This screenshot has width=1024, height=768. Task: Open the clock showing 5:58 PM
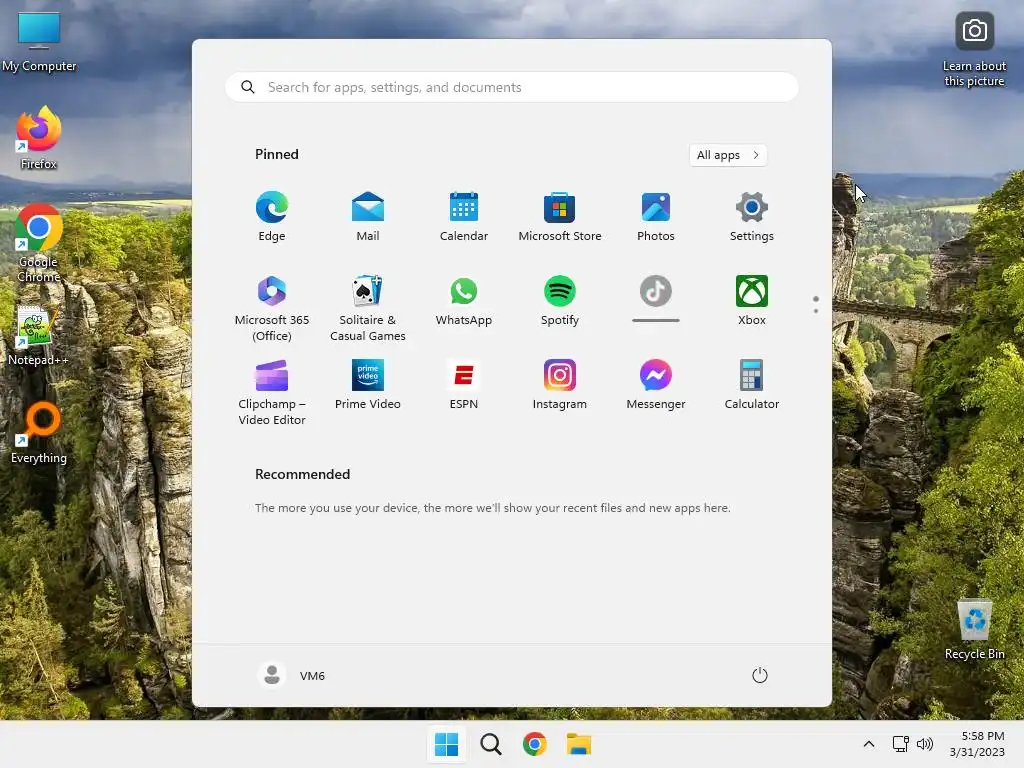(x=977, y=744)
